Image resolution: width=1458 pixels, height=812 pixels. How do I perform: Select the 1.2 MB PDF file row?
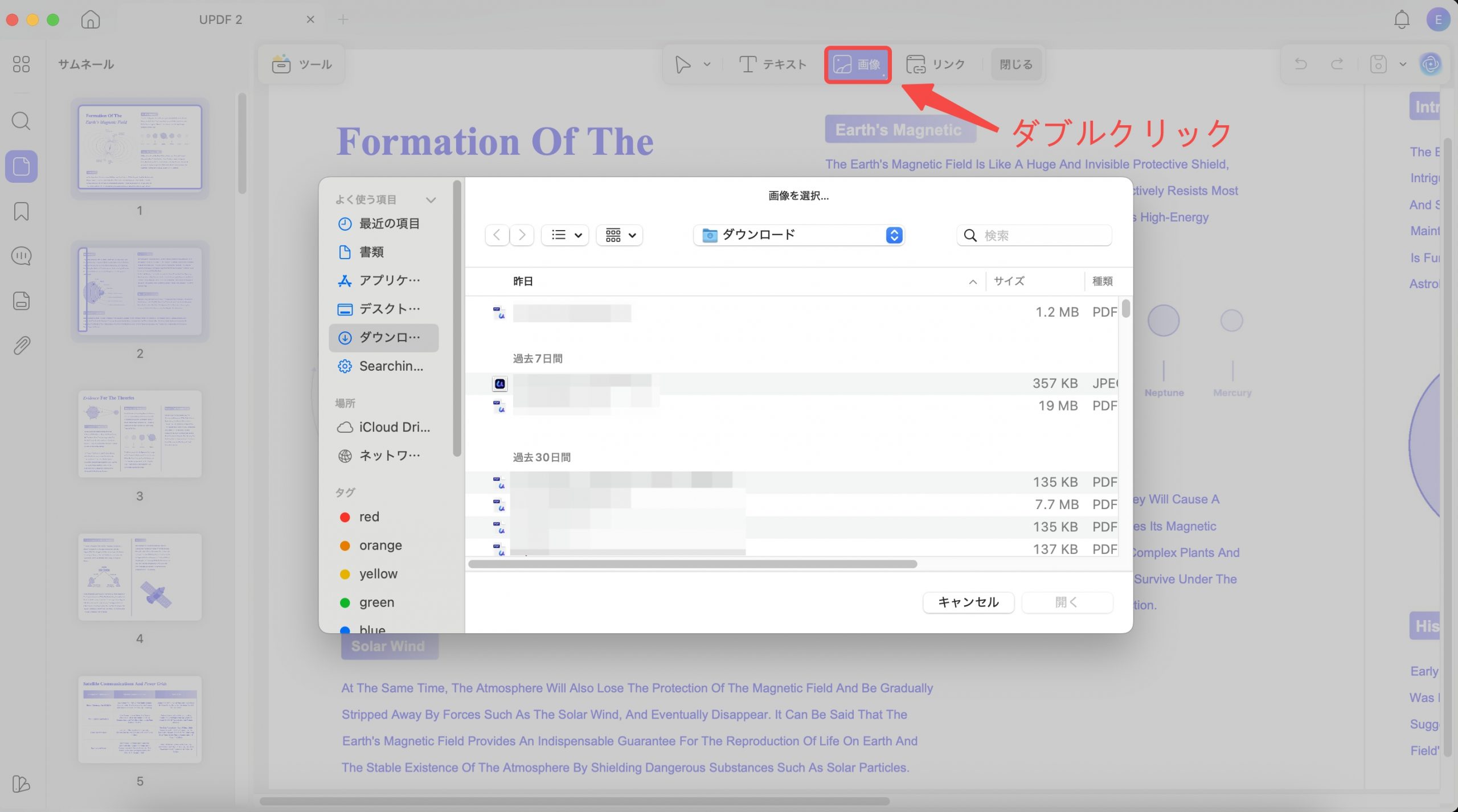[792, 312]
